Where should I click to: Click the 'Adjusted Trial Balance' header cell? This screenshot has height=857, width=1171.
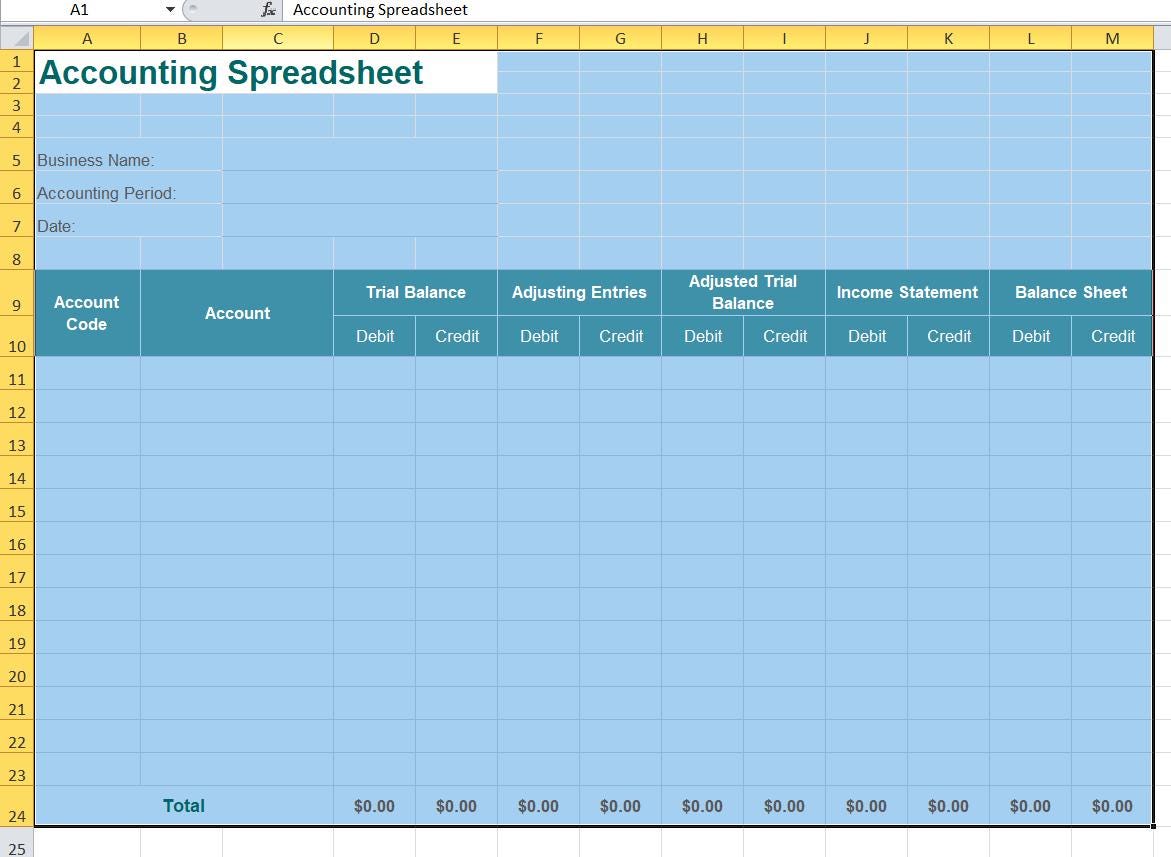[x=743, y=293]
